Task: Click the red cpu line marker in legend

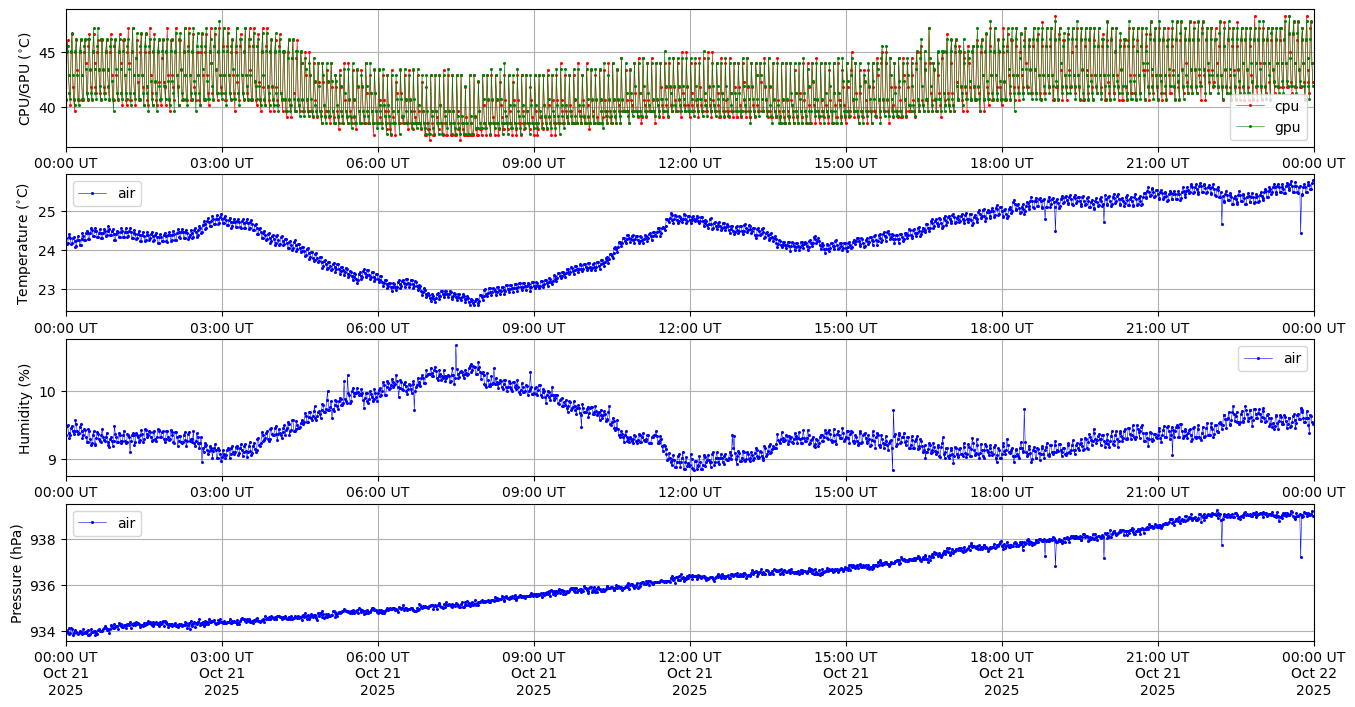Action: [x=1250, y=106]
